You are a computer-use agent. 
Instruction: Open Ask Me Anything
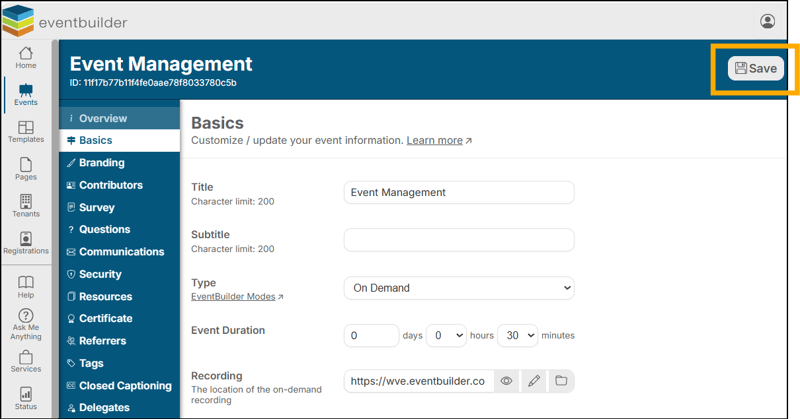(26, 325)
